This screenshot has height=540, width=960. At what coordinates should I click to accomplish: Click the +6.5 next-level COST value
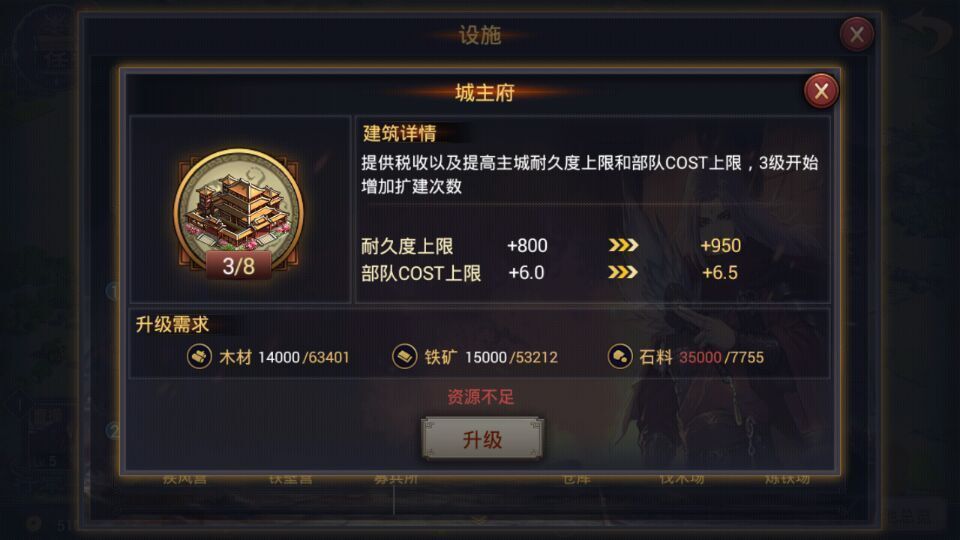(x=720, y=272)
